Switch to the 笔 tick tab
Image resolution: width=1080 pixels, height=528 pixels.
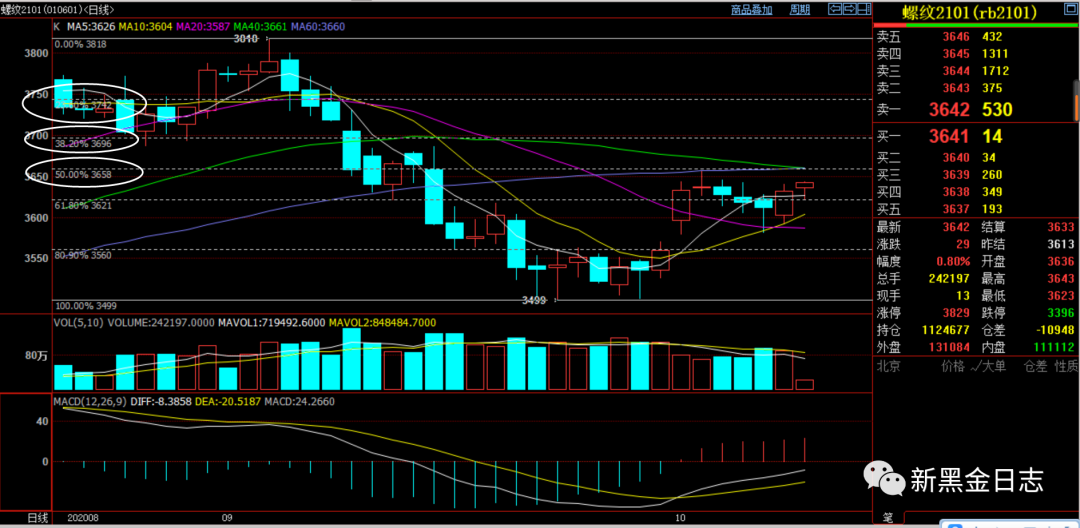(888, 518)
